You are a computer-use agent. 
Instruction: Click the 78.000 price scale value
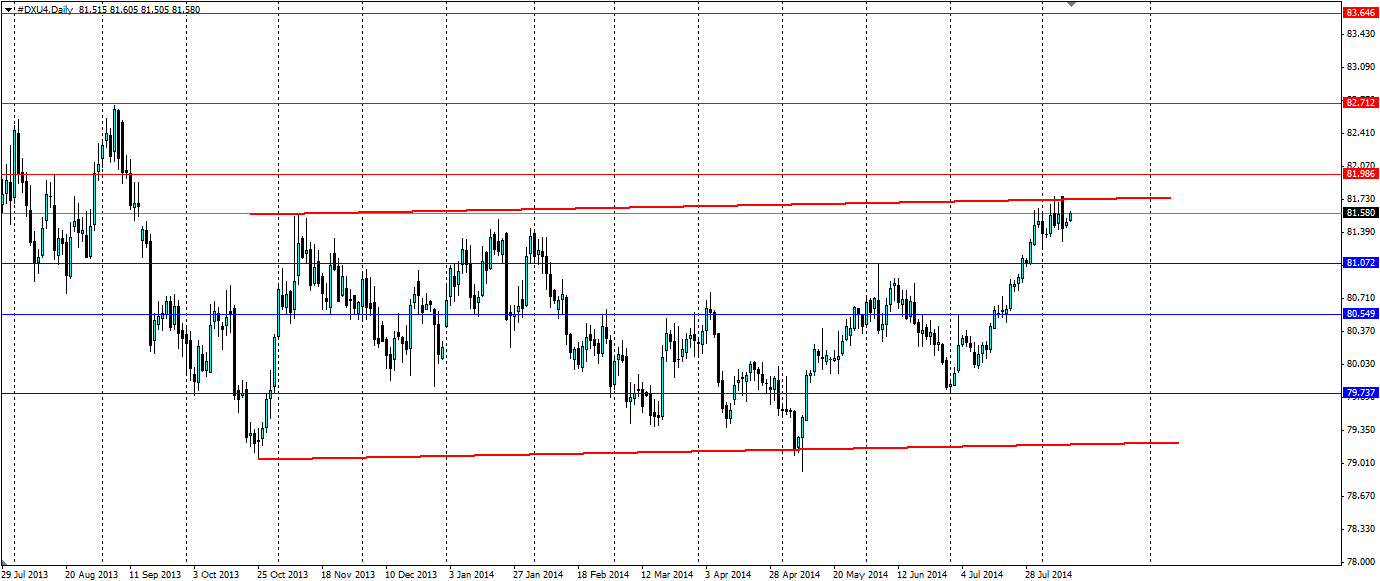click(x=1360, y=562)
